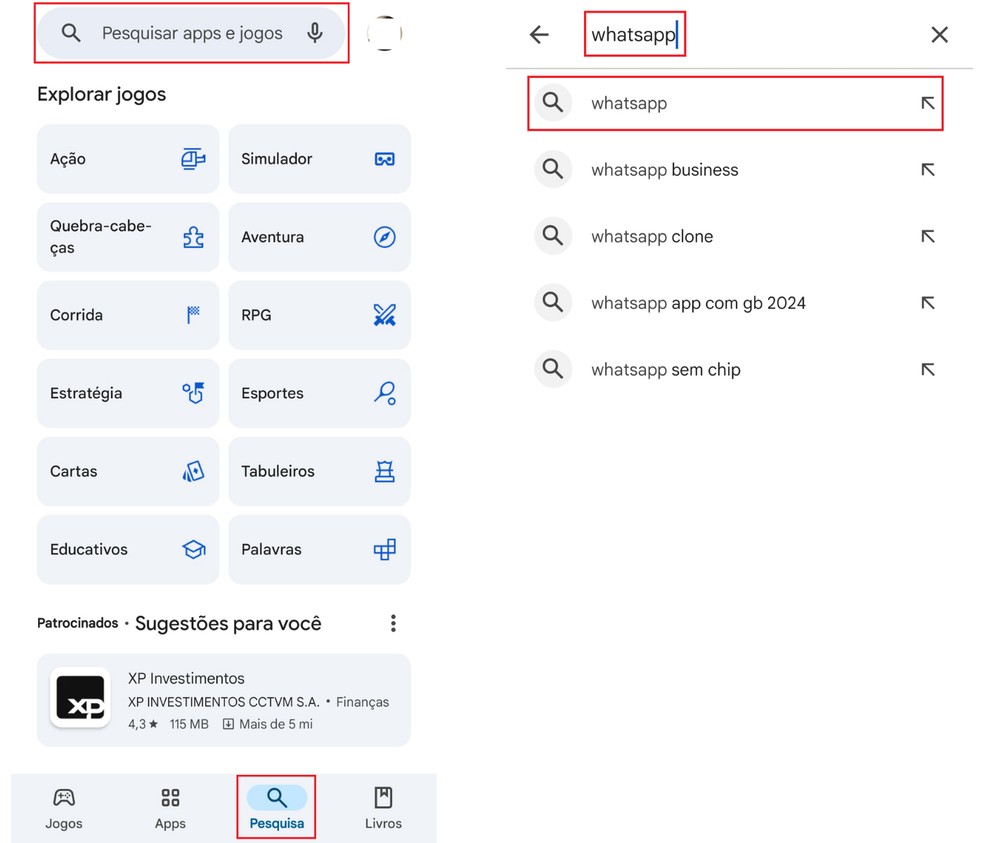Fill query using arrow beside whatsapp business
Image resolution: width=984 pixels, height=843 pixels.
click(928, 169)
